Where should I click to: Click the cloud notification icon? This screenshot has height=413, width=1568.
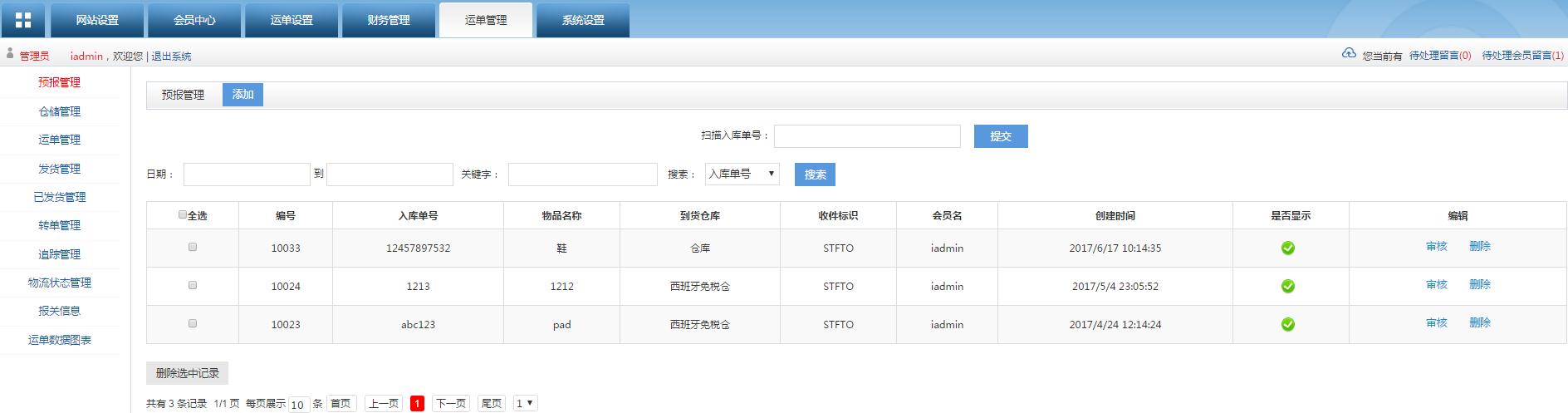[1349, 54]
